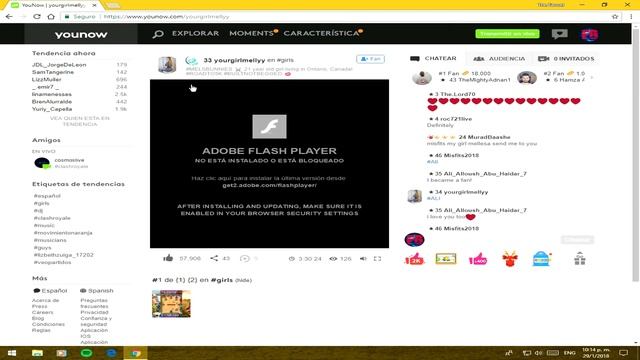Select the #español trending tag
This screenshot has width=640, height=360.
(47, 196)
